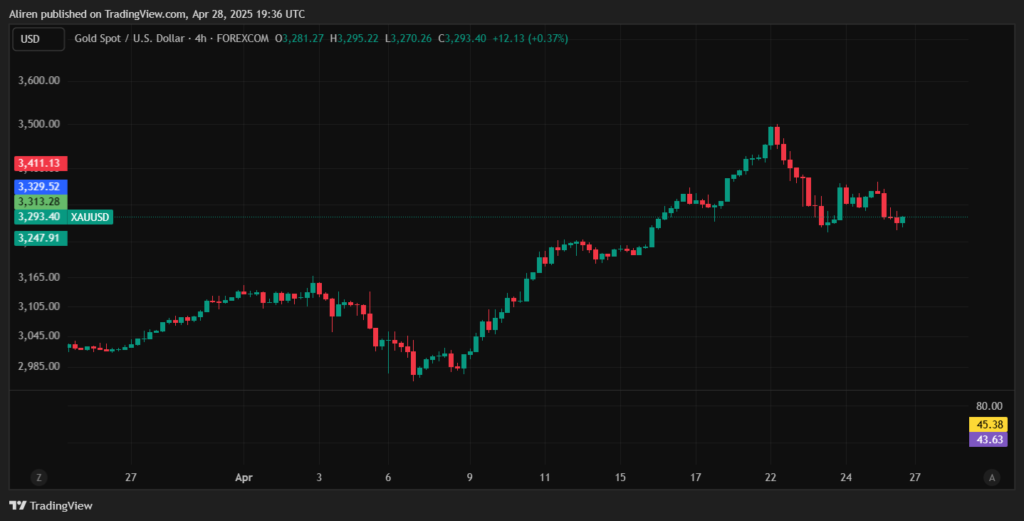Click the yellow 45.38 indicator value
Viewport: 1024px width, 521px height.
point(988,425)
